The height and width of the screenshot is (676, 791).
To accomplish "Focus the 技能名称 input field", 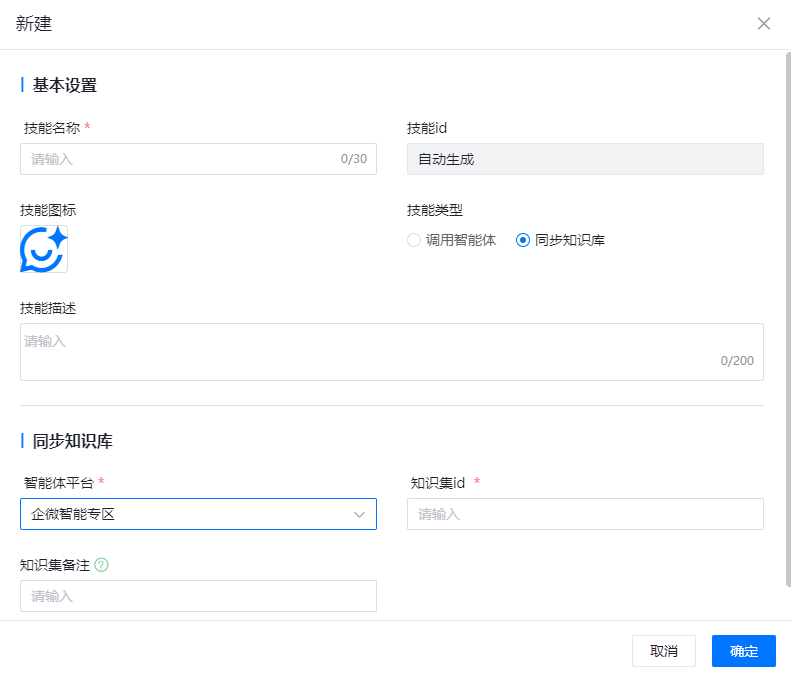I will (180, 159).
